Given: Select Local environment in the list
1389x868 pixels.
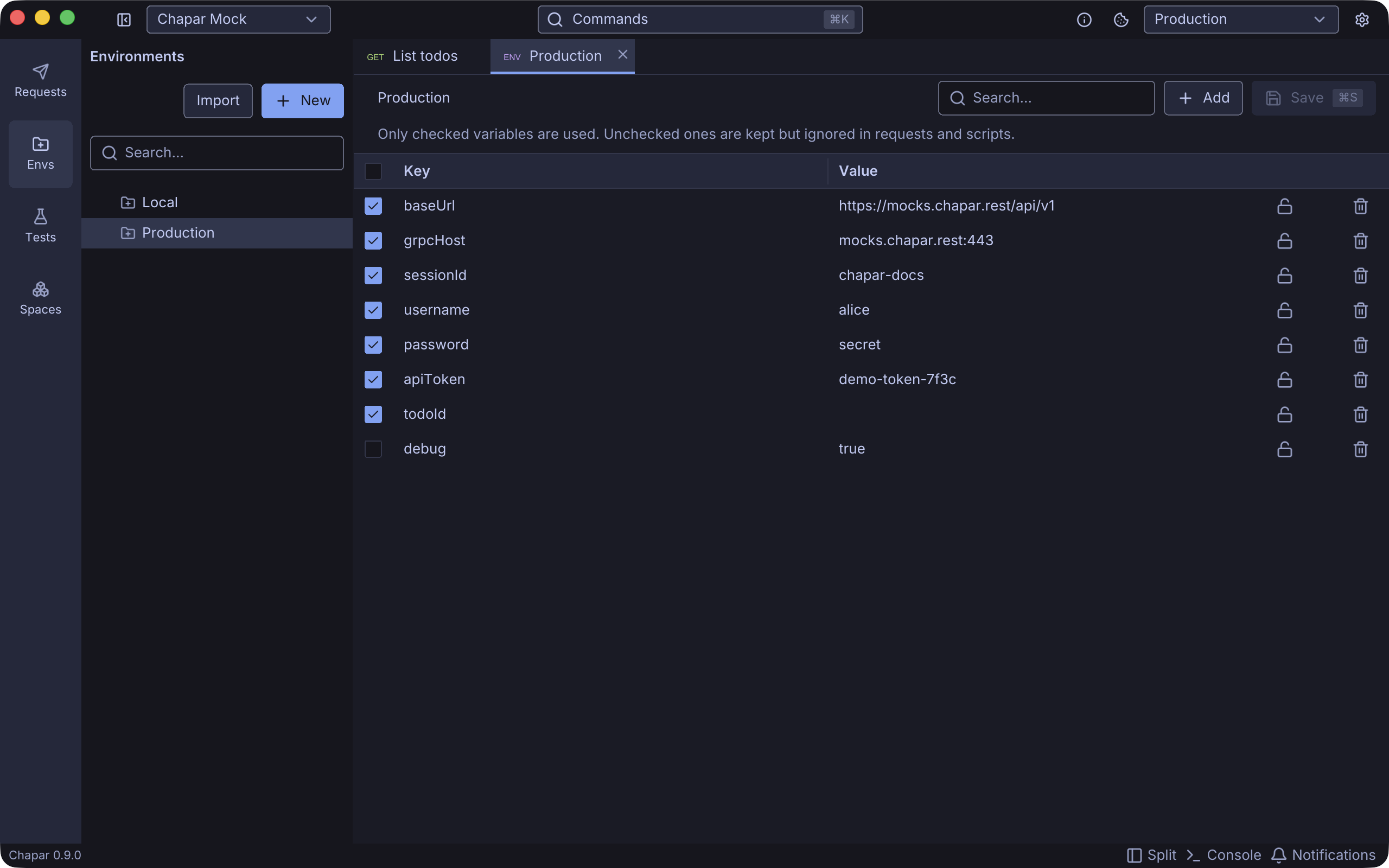Looking at the screenshot, I should [x=217, y=203].
